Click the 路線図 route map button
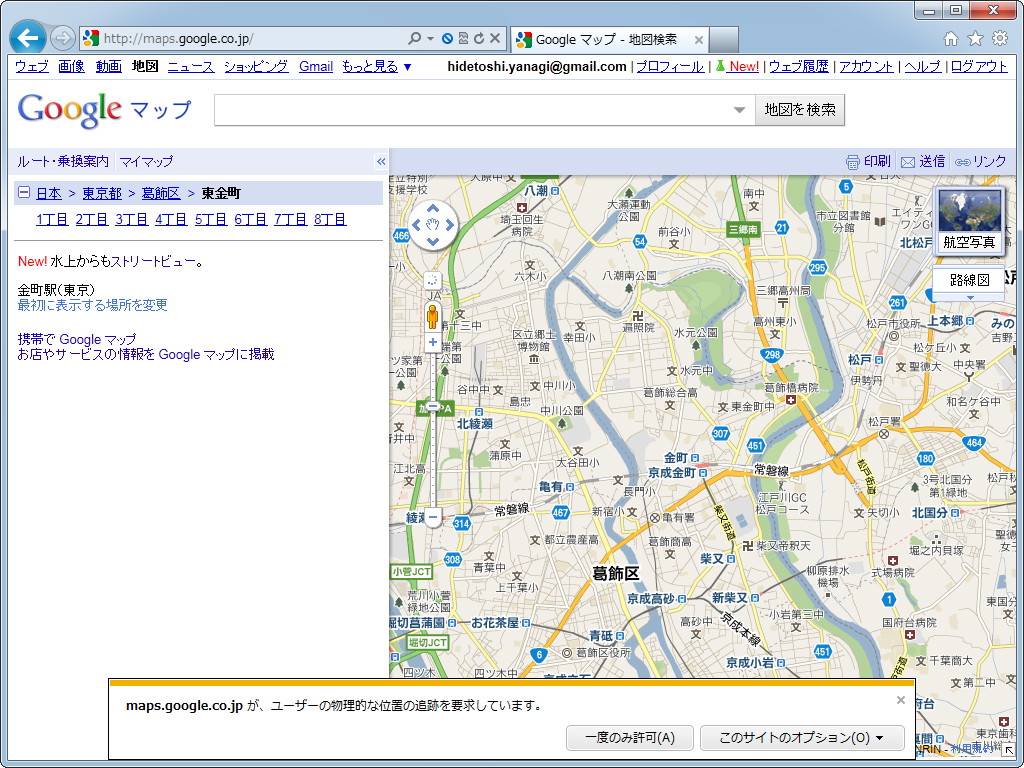The height and width of the screenshot is (768, 1024). (x=969, y=280)
